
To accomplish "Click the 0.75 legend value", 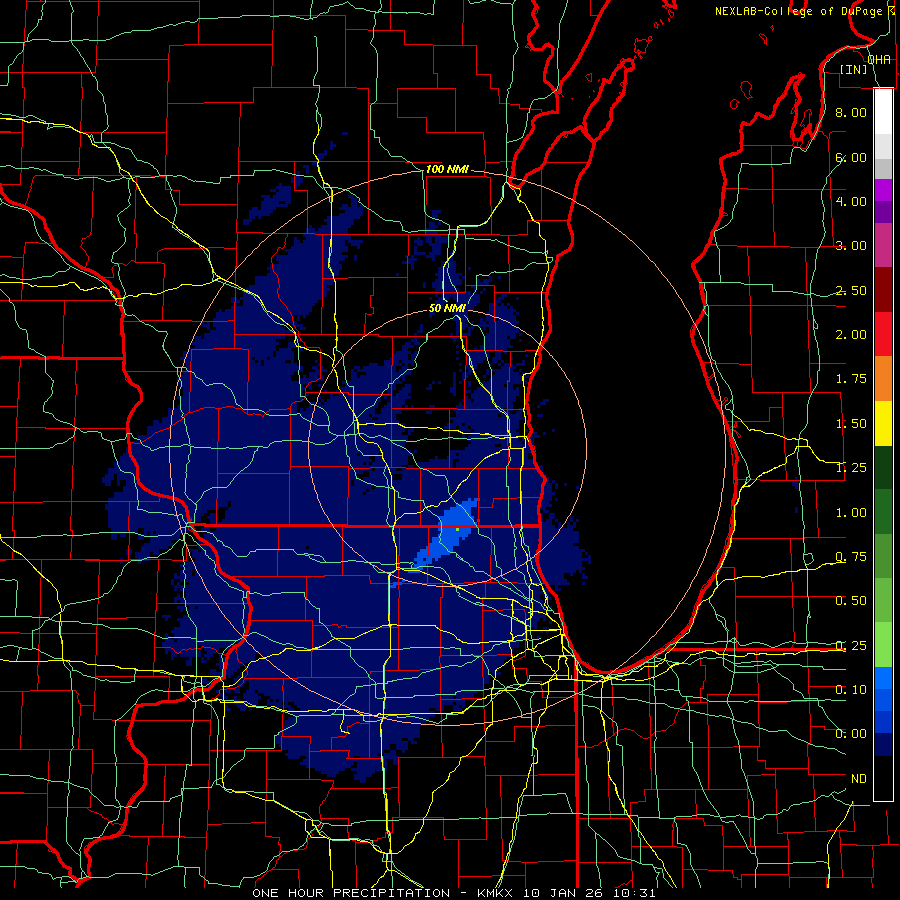I will point(851,557).
